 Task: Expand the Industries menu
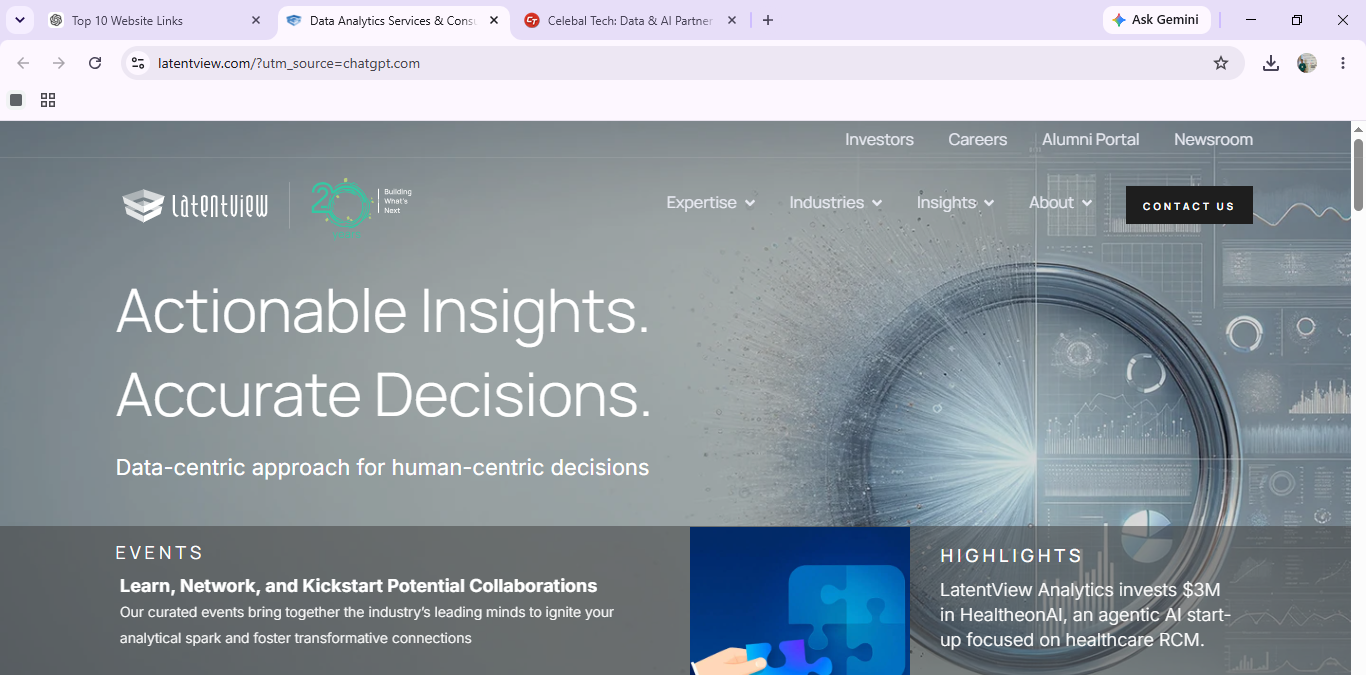tap(836, 203)
